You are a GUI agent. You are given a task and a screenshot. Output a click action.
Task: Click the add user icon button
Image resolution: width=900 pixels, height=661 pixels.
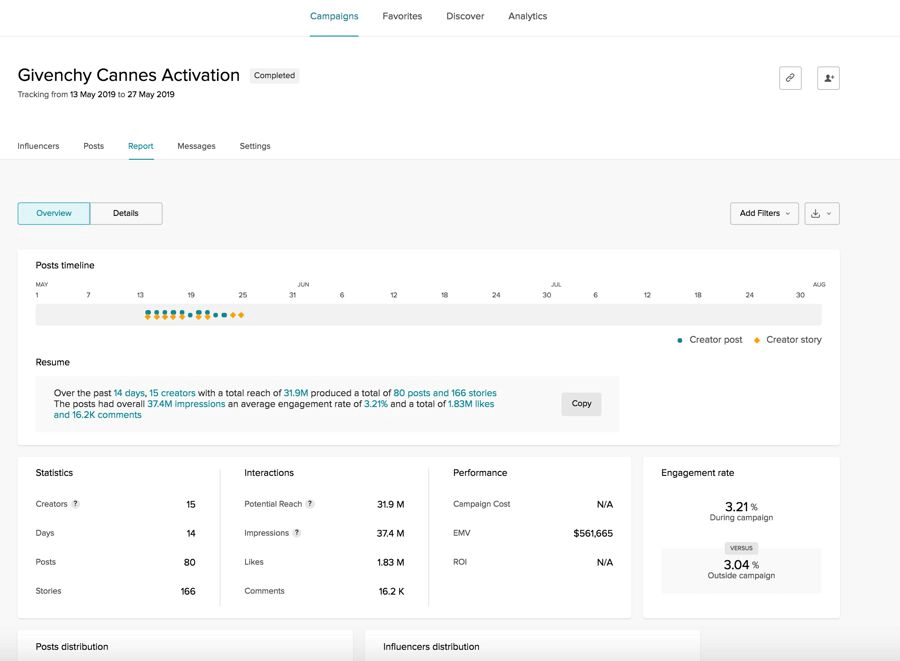tap(828, 78)
